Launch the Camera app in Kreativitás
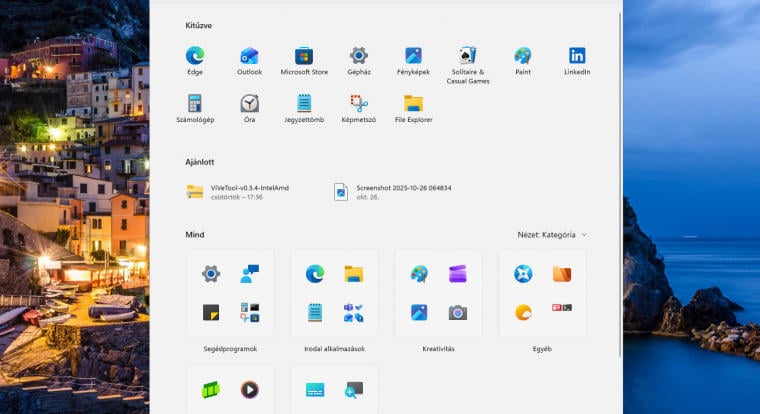Screen dimensions: 760x414 [458, 313]
